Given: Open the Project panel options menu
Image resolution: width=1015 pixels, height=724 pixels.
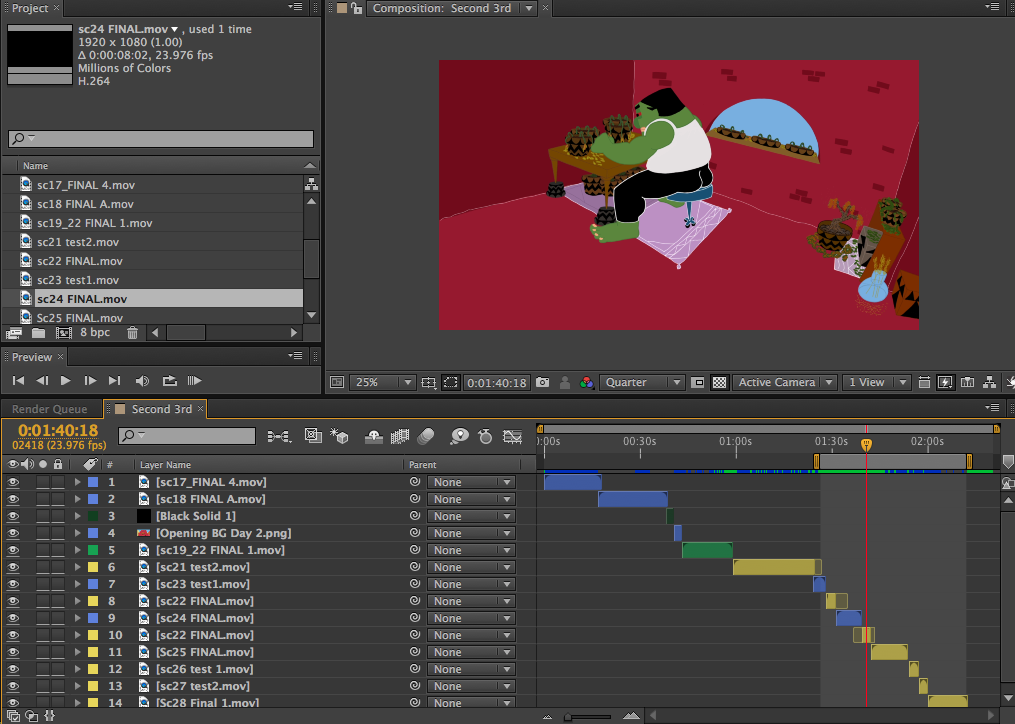Looking at the screenshot, I should click(295, 8).
